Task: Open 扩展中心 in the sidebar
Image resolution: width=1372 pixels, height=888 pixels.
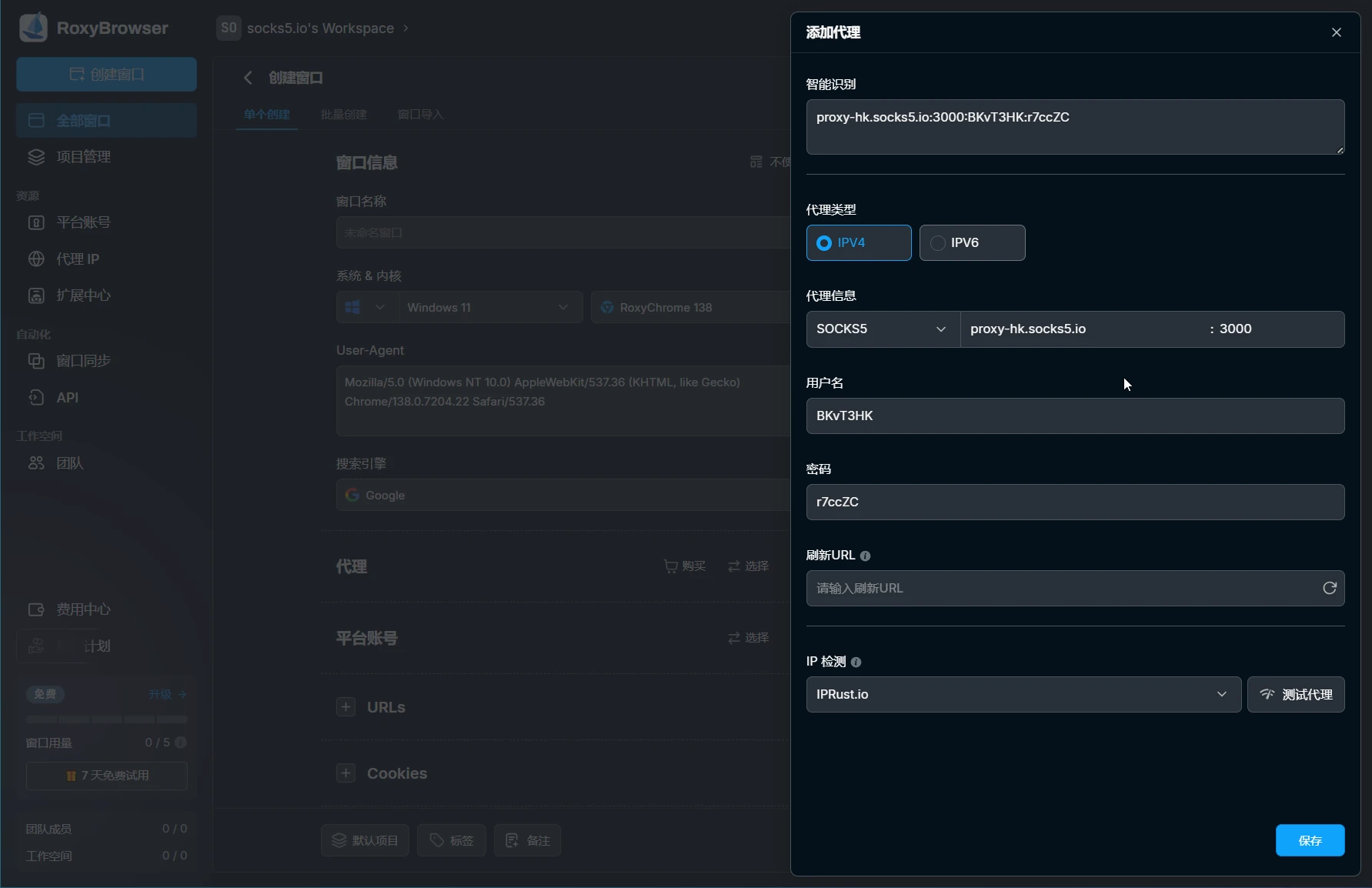Action: tap(106, 295)
